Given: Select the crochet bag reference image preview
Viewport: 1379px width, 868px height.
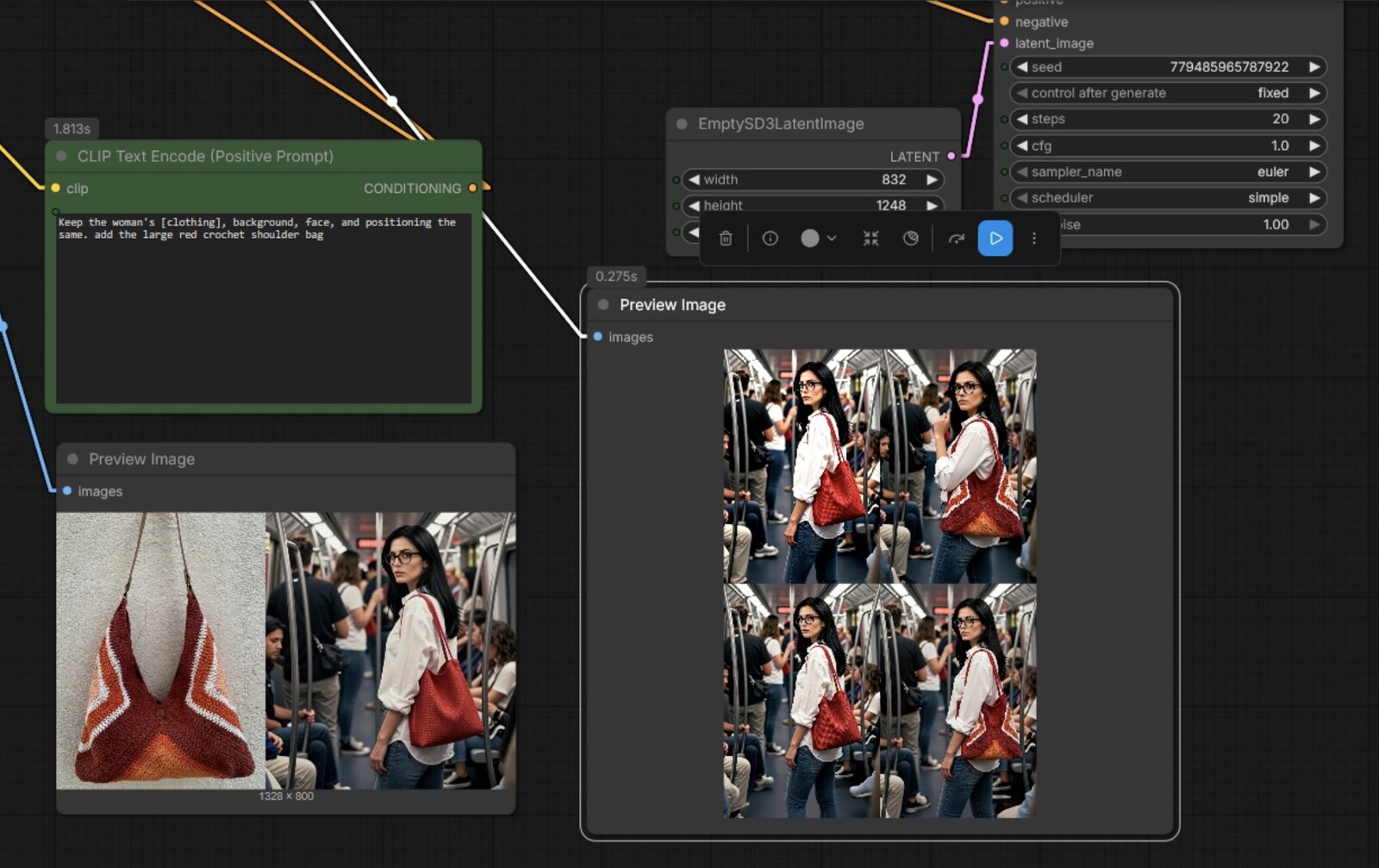Looking at the screenshot, I should tap(161, 651).
